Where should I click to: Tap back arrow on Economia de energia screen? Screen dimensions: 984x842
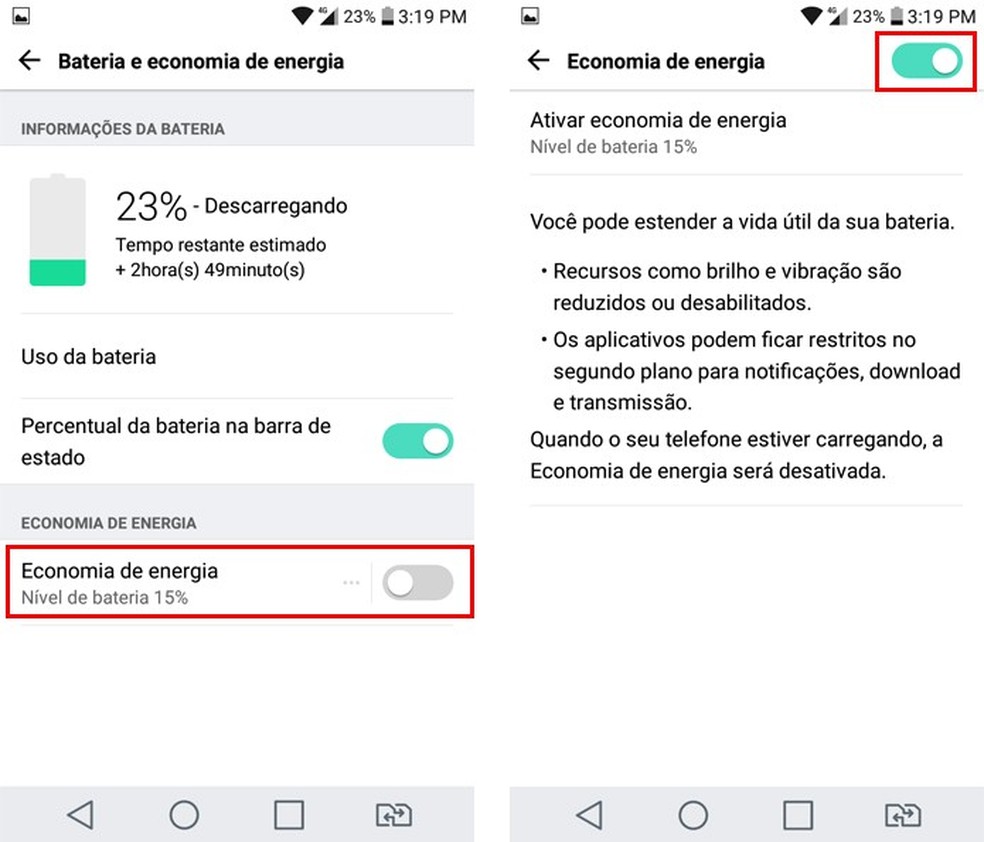tap(538, 61)
